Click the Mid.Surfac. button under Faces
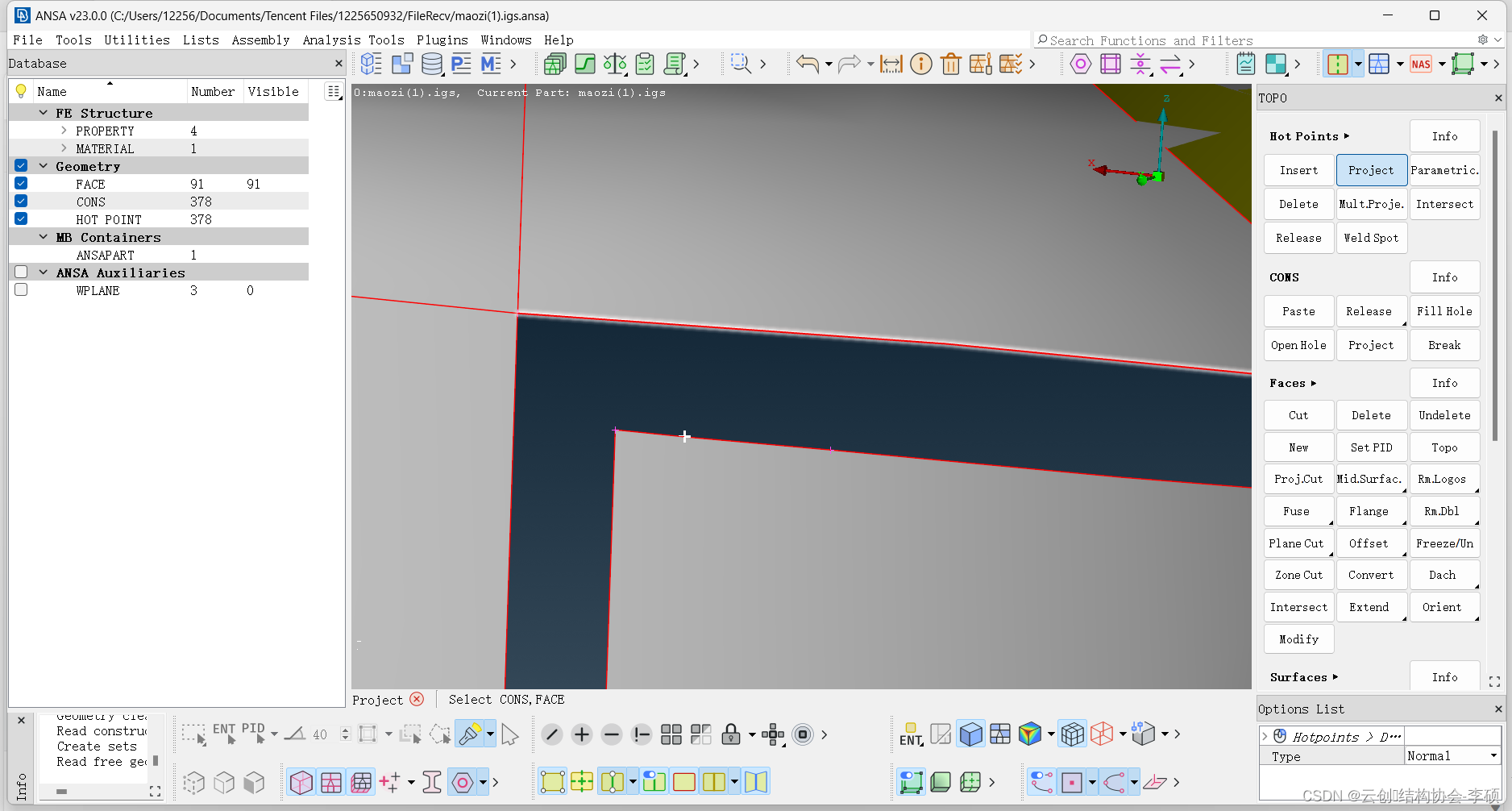 (x=1370, y=479)
